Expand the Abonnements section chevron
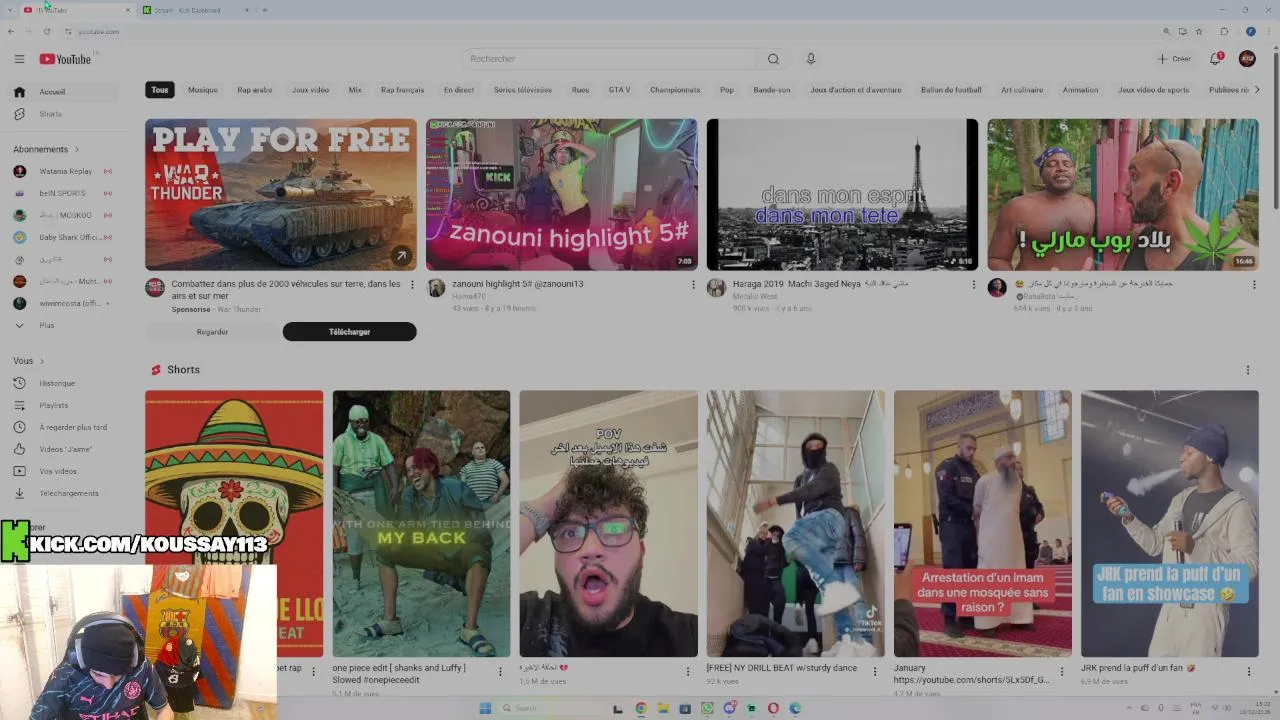This screenshot has width=1280, height=720. point(77,149)
